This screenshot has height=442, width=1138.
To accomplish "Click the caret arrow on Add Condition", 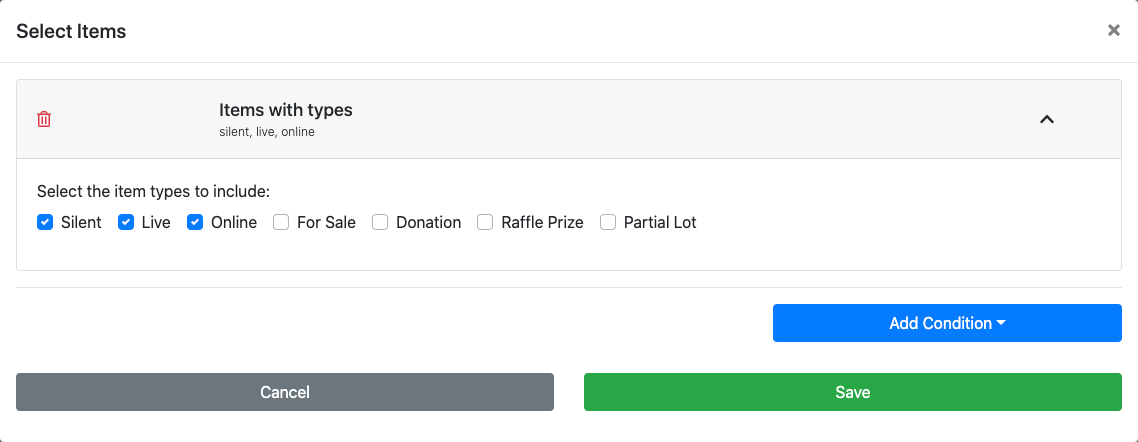I will click(1001, 324).
